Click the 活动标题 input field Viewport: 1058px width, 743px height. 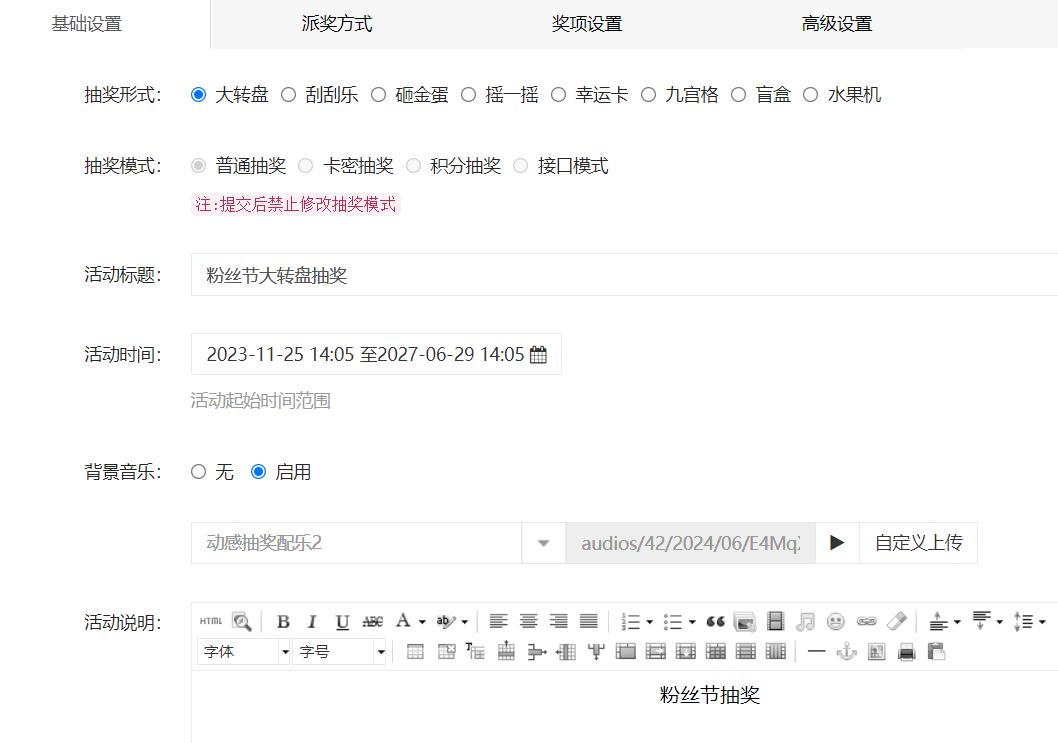[624, 275]
